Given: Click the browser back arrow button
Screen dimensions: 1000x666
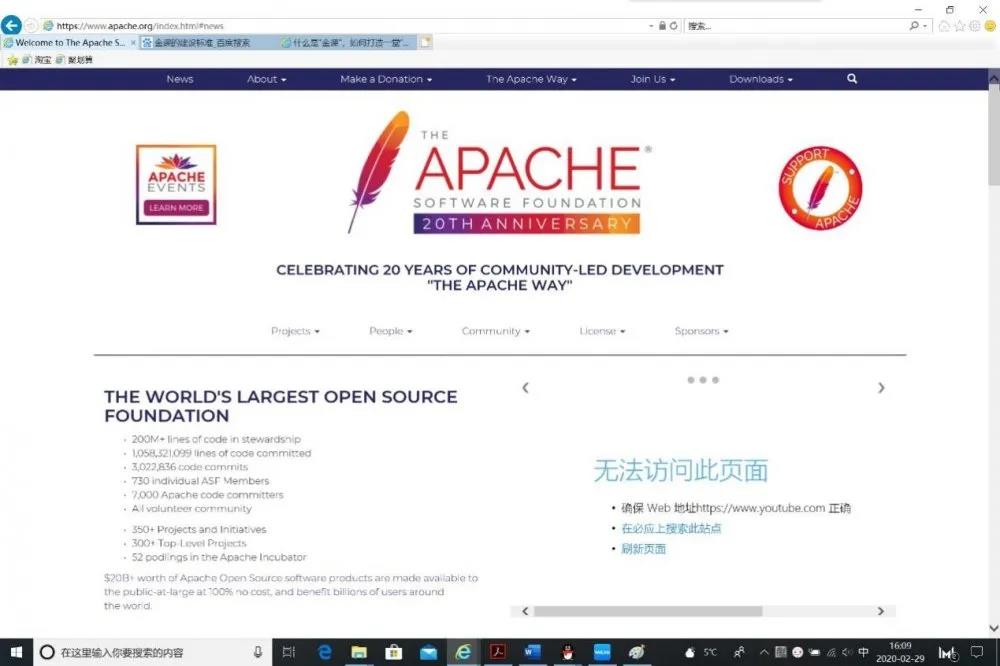Looking at the screenshot, I should (12, 25).
